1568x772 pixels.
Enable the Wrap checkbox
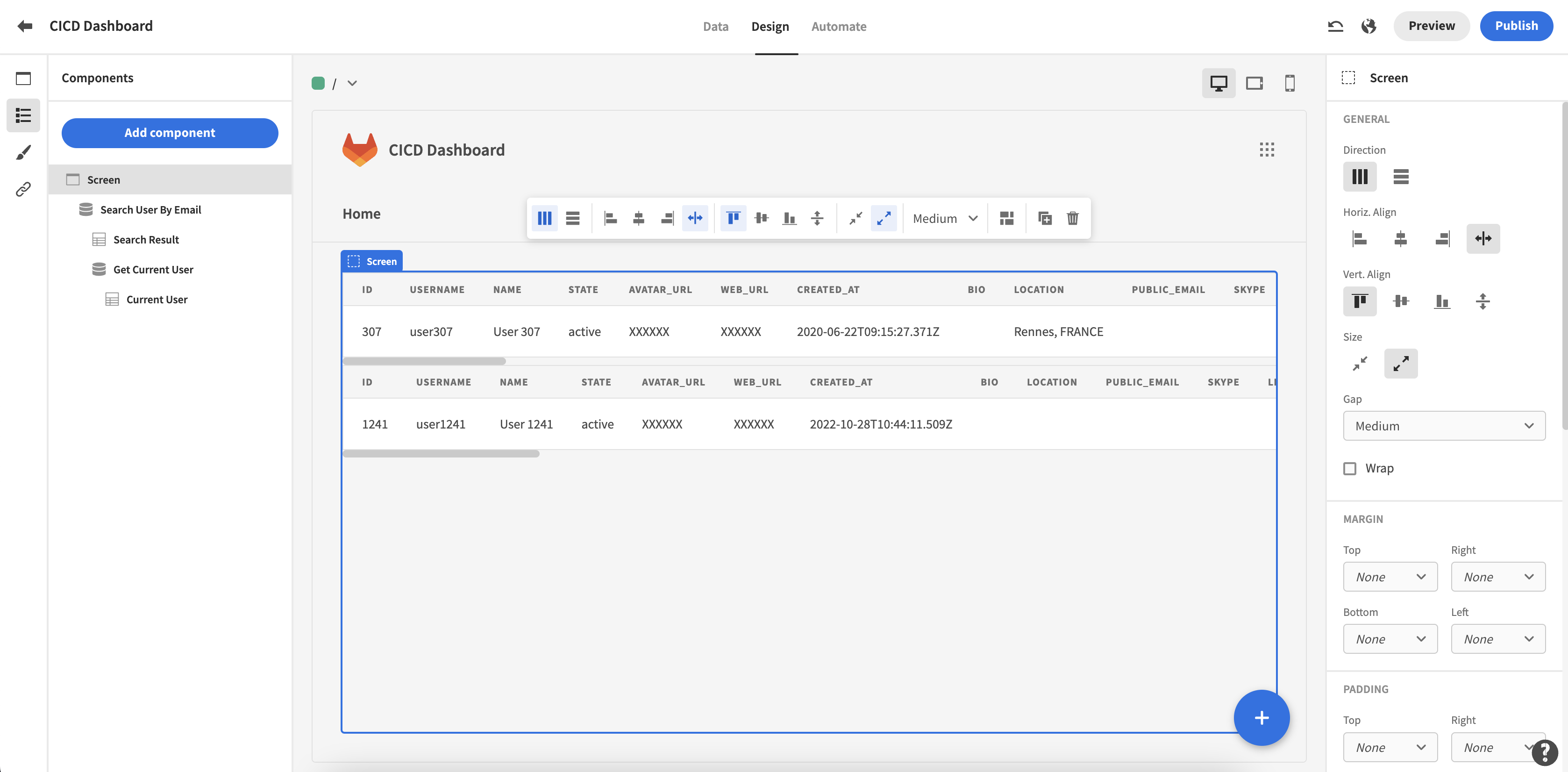pyautogui.click(x=1349, y=468)
